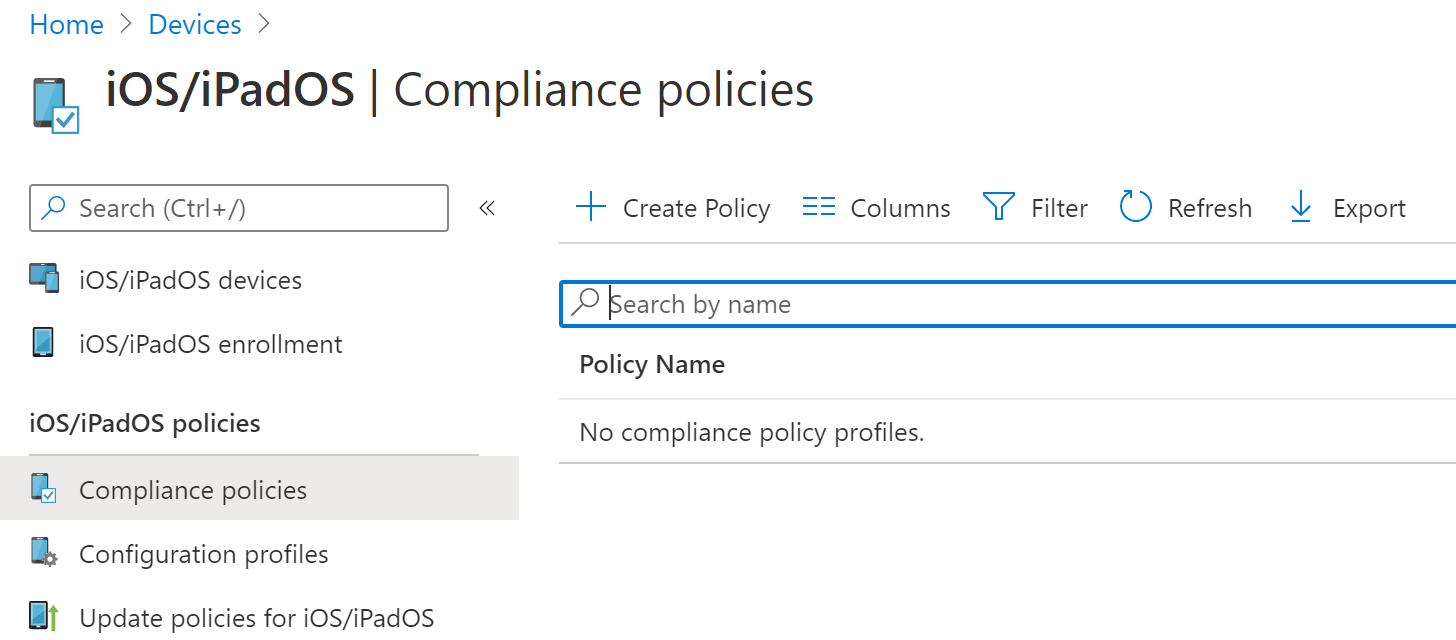Select Compliance policies in the sidebar
The height and width of the screenshot is (640, 1456).
(x=192, y=490)
